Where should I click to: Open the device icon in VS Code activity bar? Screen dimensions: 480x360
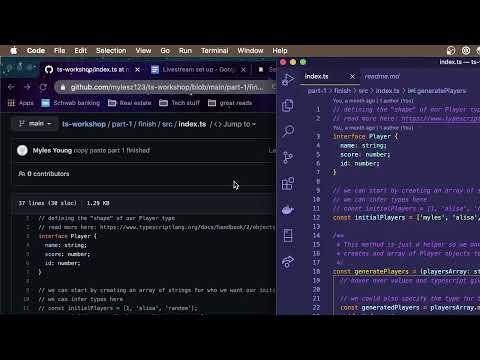pos(288,235)
